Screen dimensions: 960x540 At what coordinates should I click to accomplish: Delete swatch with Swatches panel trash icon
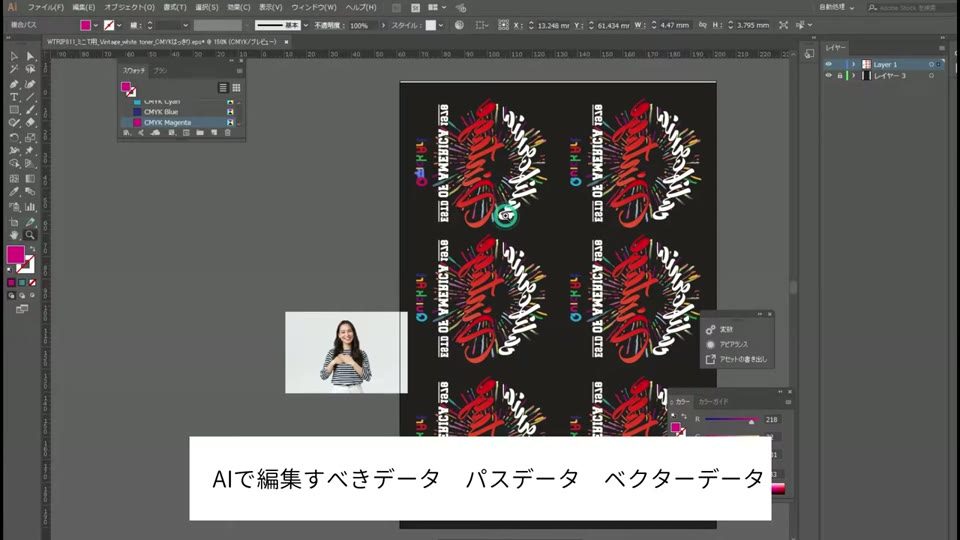[227, 133]
